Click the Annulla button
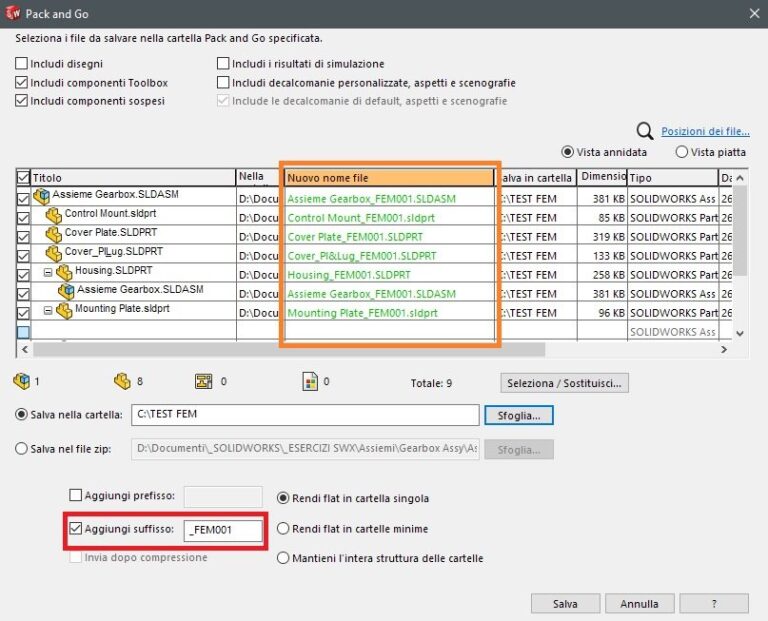The image size is (768, 621). (x=639, y=604)
